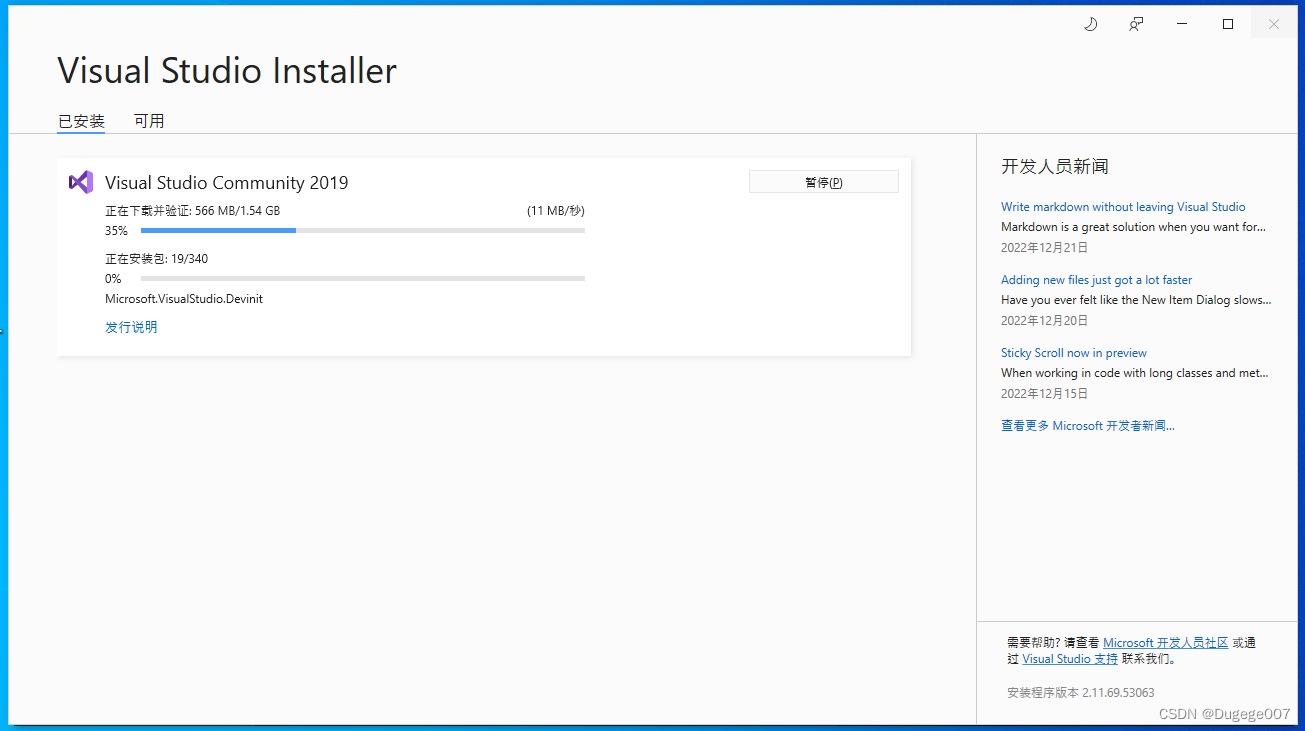This screenshot has width=1305, height=731.
Task: Select 'Visual Studio Community 2019' product title
Action: pos(227,183)
